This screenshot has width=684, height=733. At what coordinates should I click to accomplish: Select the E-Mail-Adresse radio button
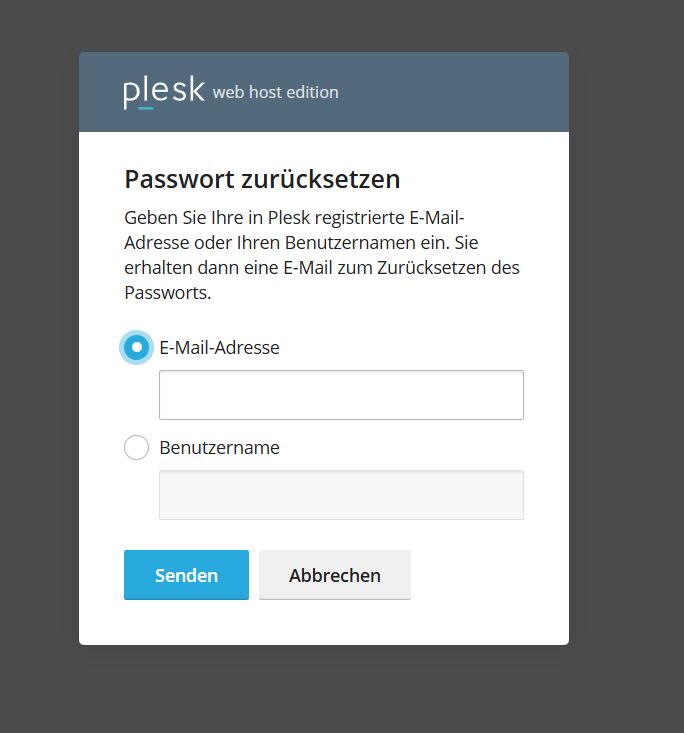[x=137, y=347]
